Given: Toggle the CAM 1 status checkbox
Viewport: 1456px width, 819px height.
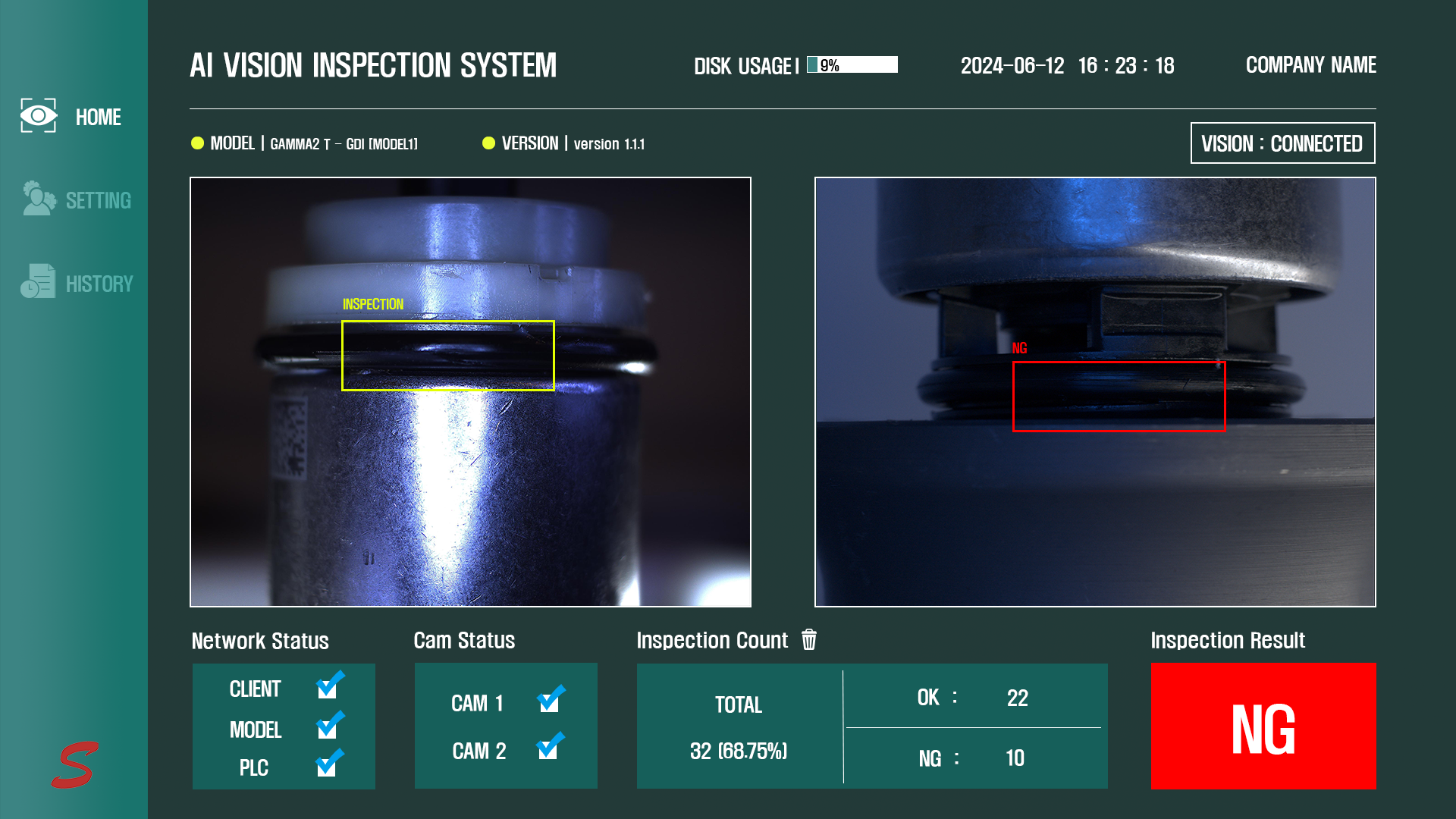Looking at the screenshot, I should 550,701.
